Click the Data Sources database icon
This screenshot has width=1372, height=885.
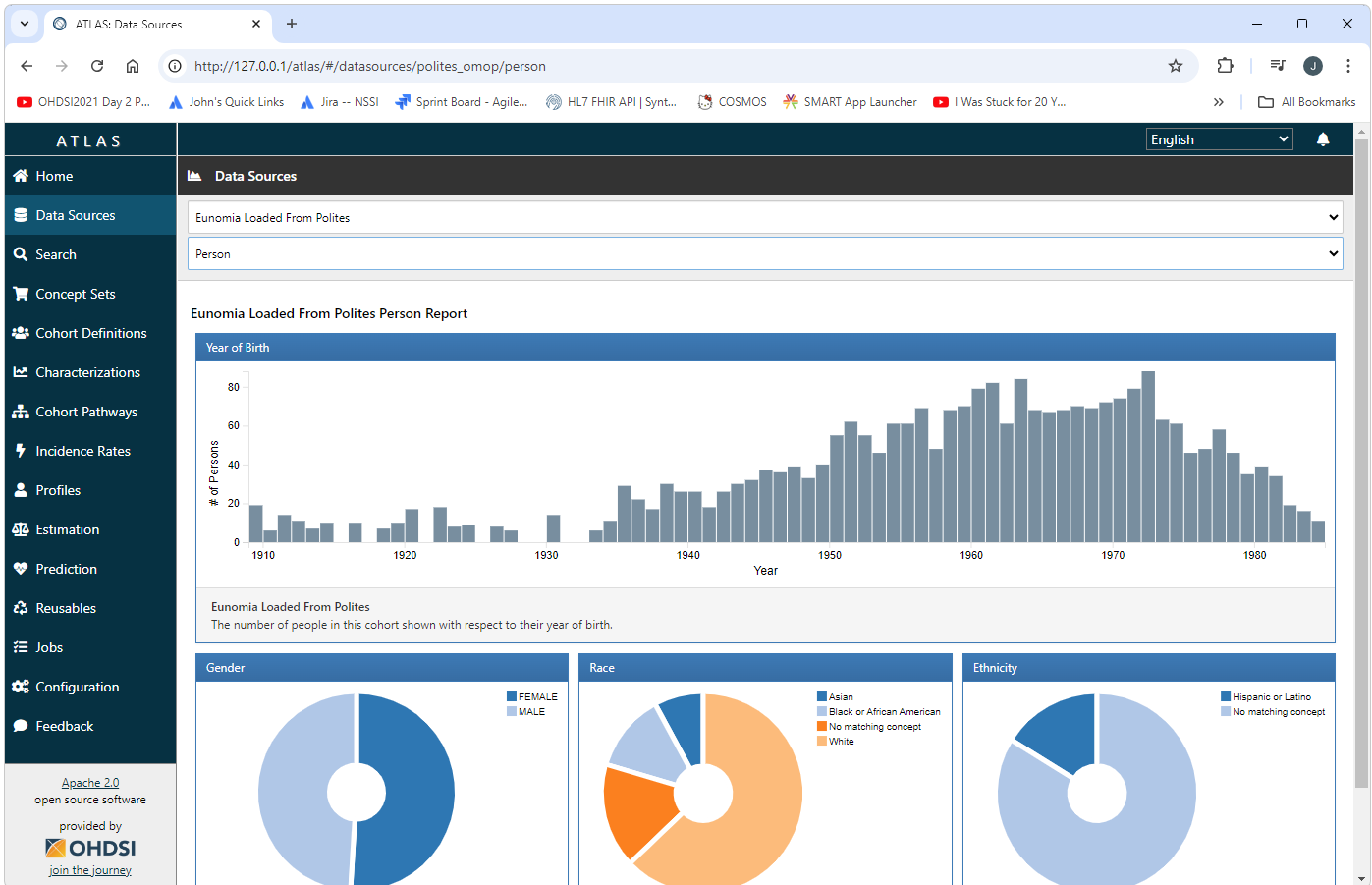(x=21, y=215)
